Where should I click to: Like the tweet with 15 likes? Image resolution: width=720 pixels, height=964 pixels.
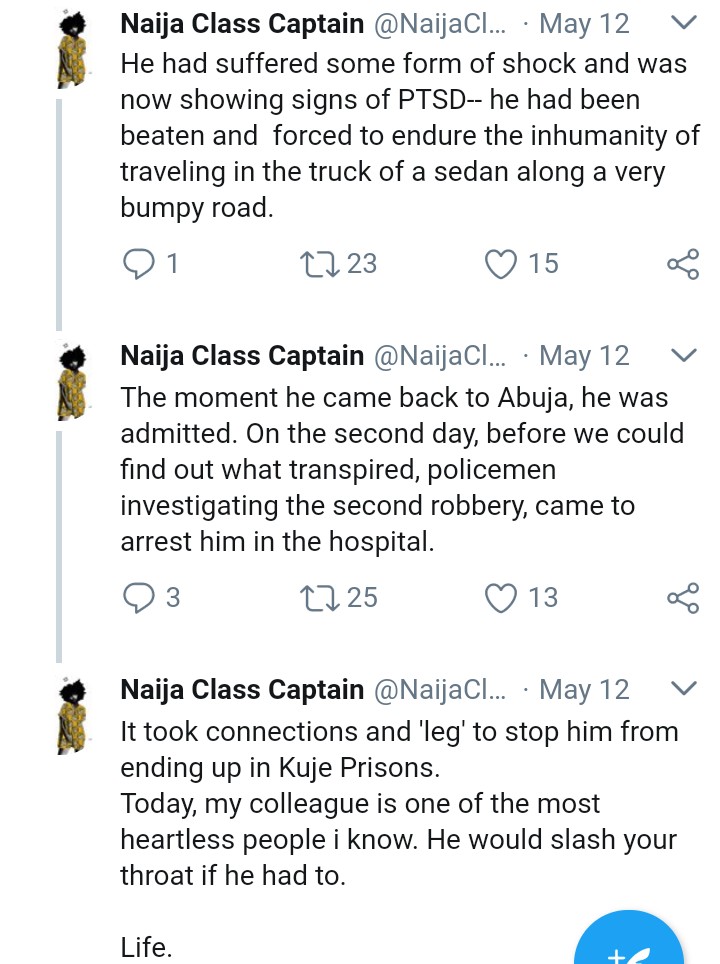pos(500,264)
